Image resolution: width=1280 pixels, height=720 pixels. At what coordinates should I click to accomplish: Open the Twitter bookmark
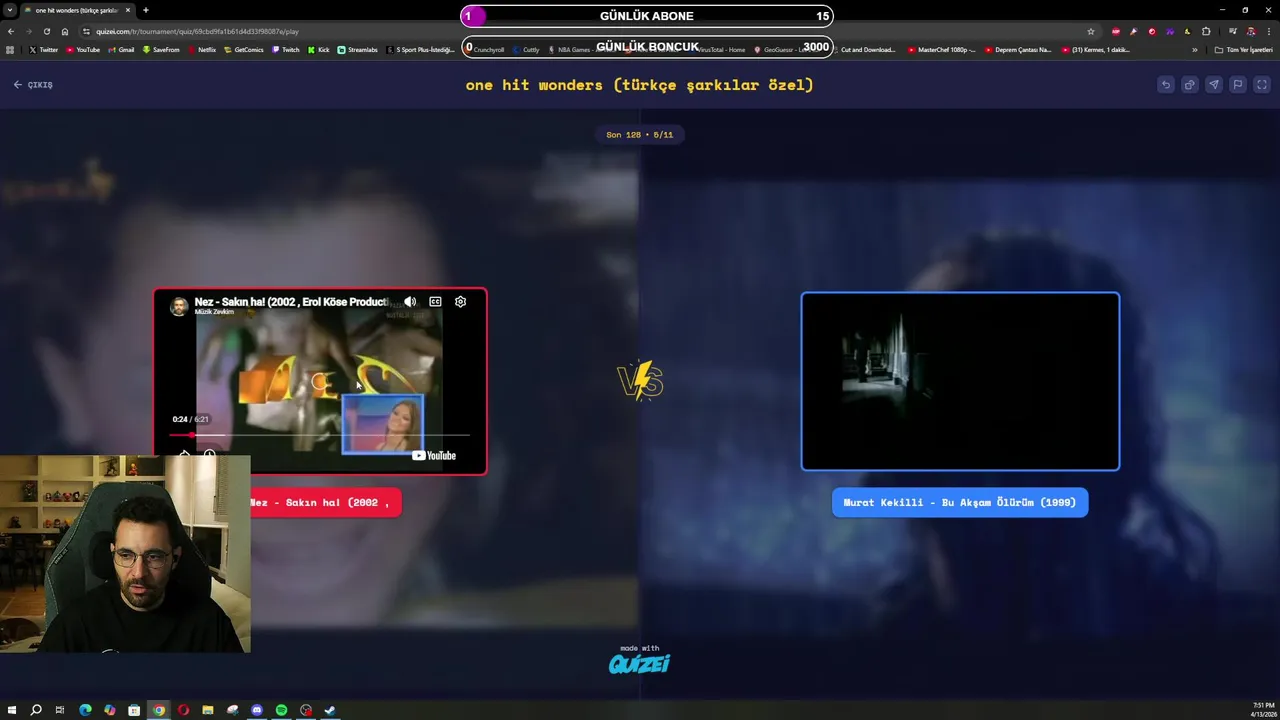[x=44, y=50]
